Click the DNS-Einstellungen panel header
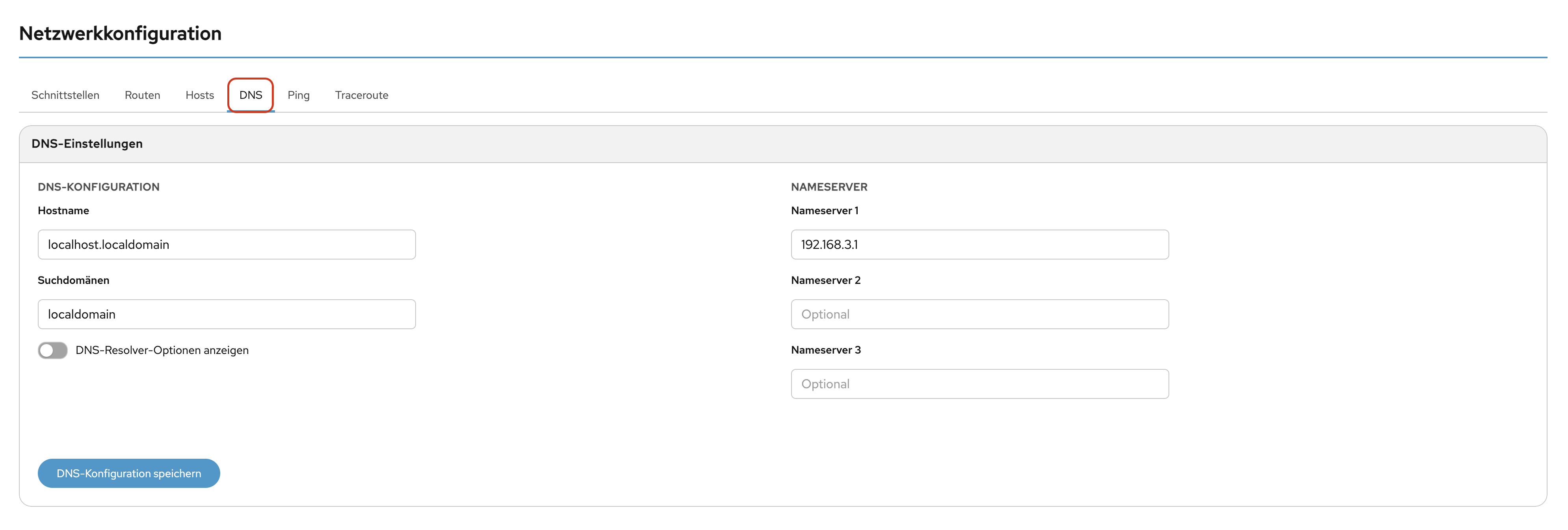 coord(783,144)
